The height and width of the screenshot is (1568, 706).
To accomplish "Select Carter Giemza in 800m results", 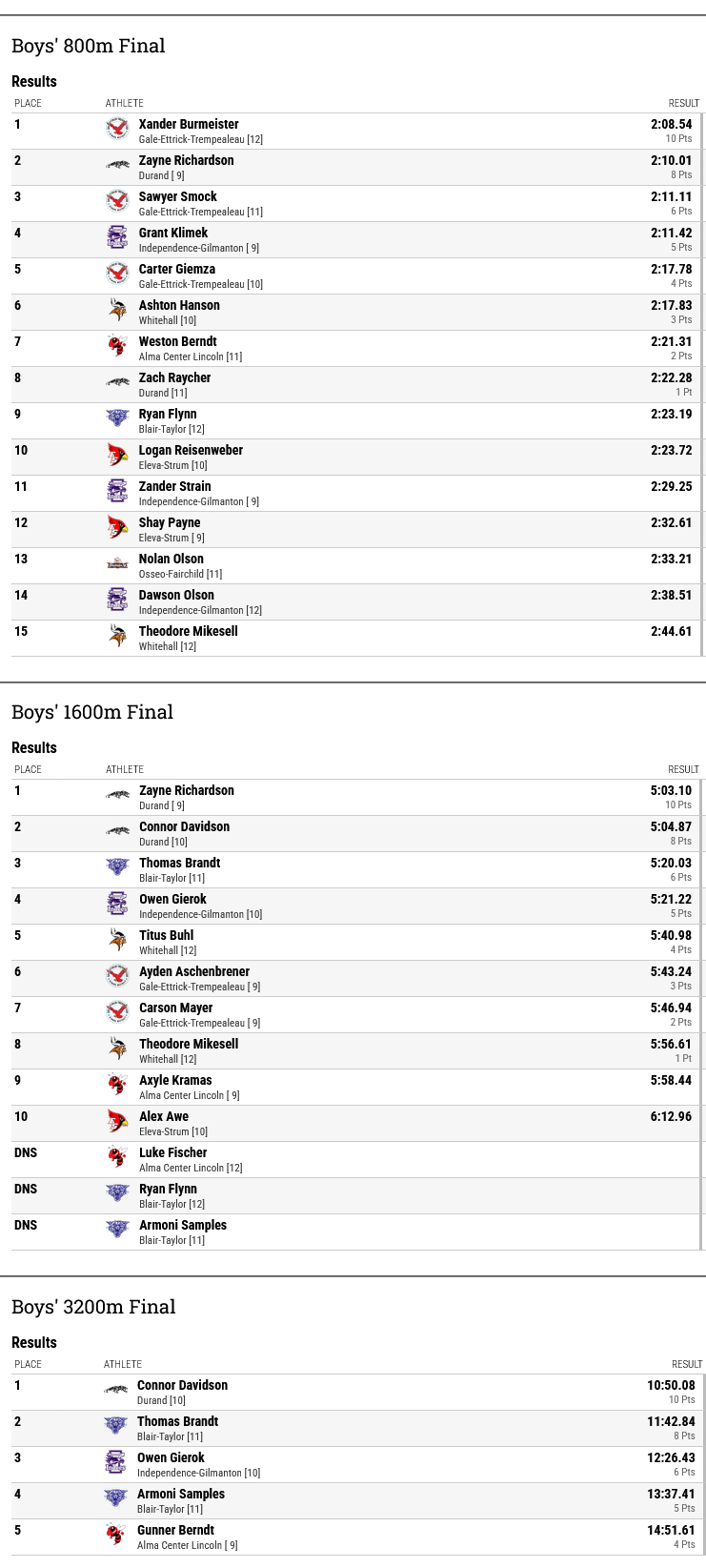I will click(x=177, y=269).
